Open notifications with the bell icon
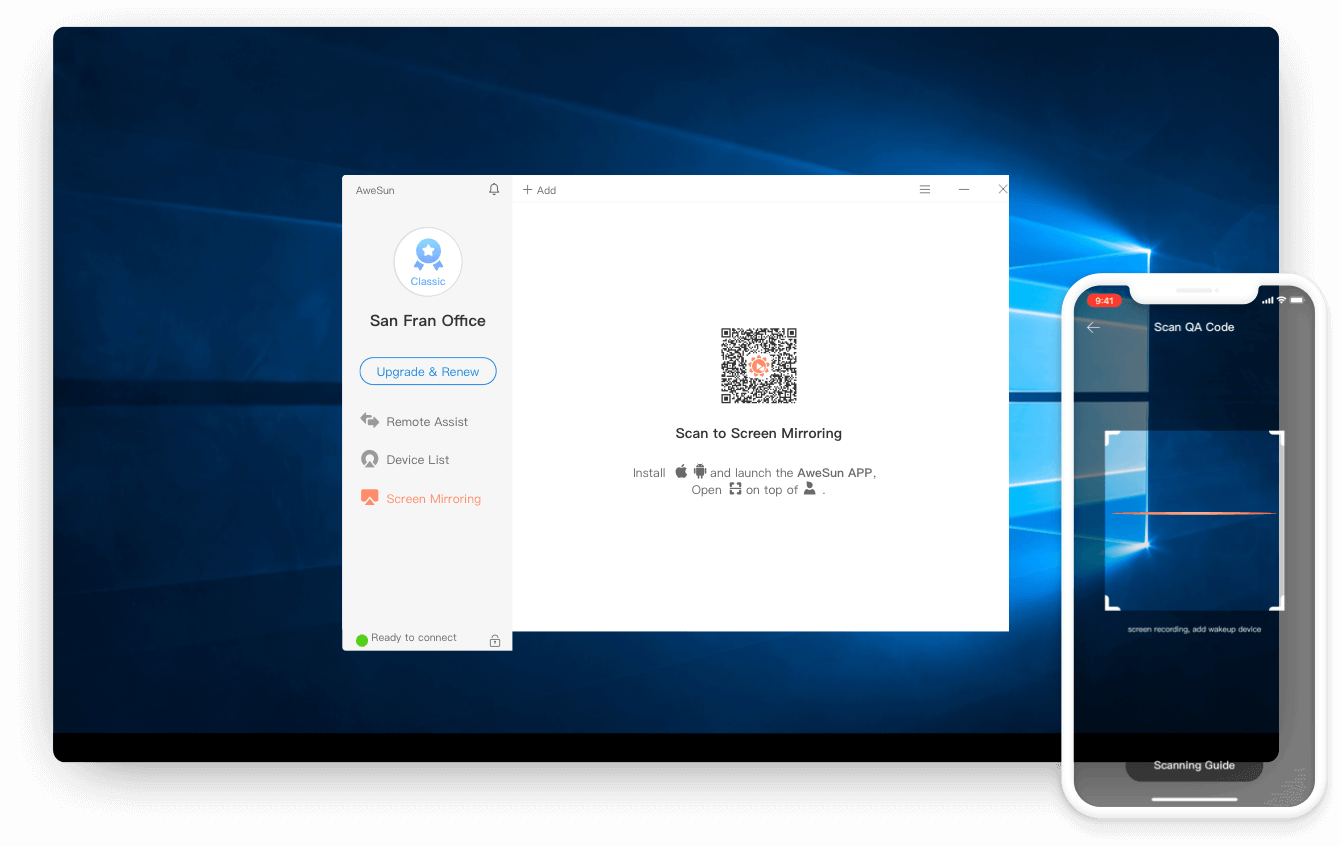 (x=493, y=189)
